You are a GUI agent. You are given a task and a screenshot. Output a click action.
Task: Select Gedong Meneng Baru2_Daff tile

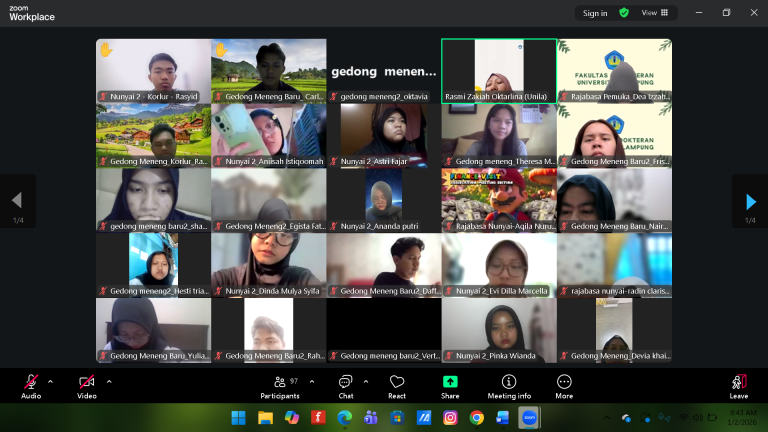coord(384,265)
